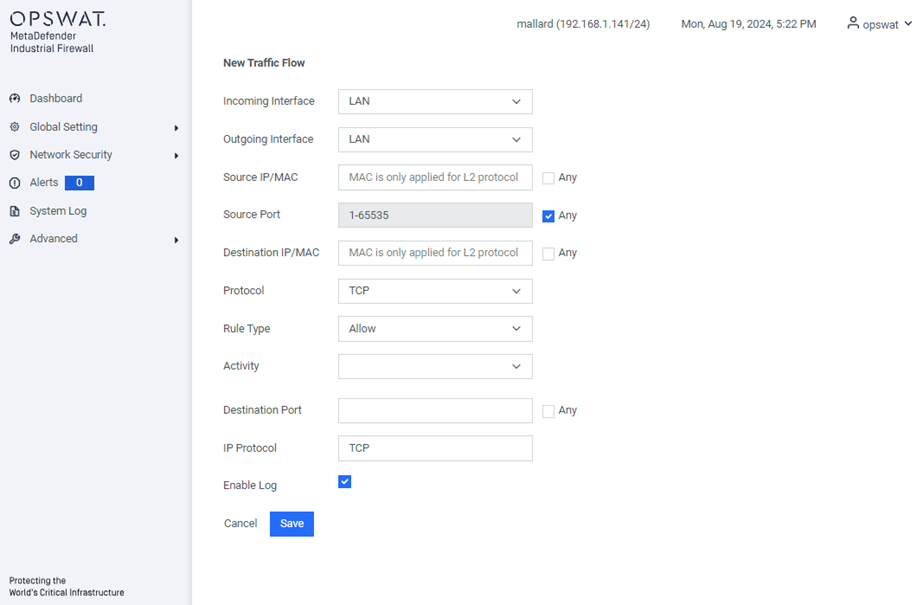Disable the Enable Log checkbox
Screen dimensions: 923x605
344,482
